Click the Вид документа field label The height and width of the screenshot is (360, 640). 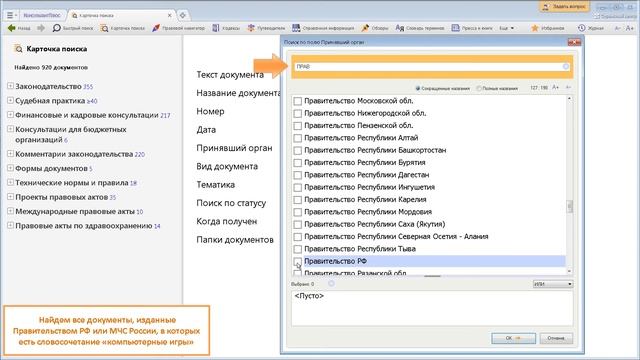tap(227, 167)
